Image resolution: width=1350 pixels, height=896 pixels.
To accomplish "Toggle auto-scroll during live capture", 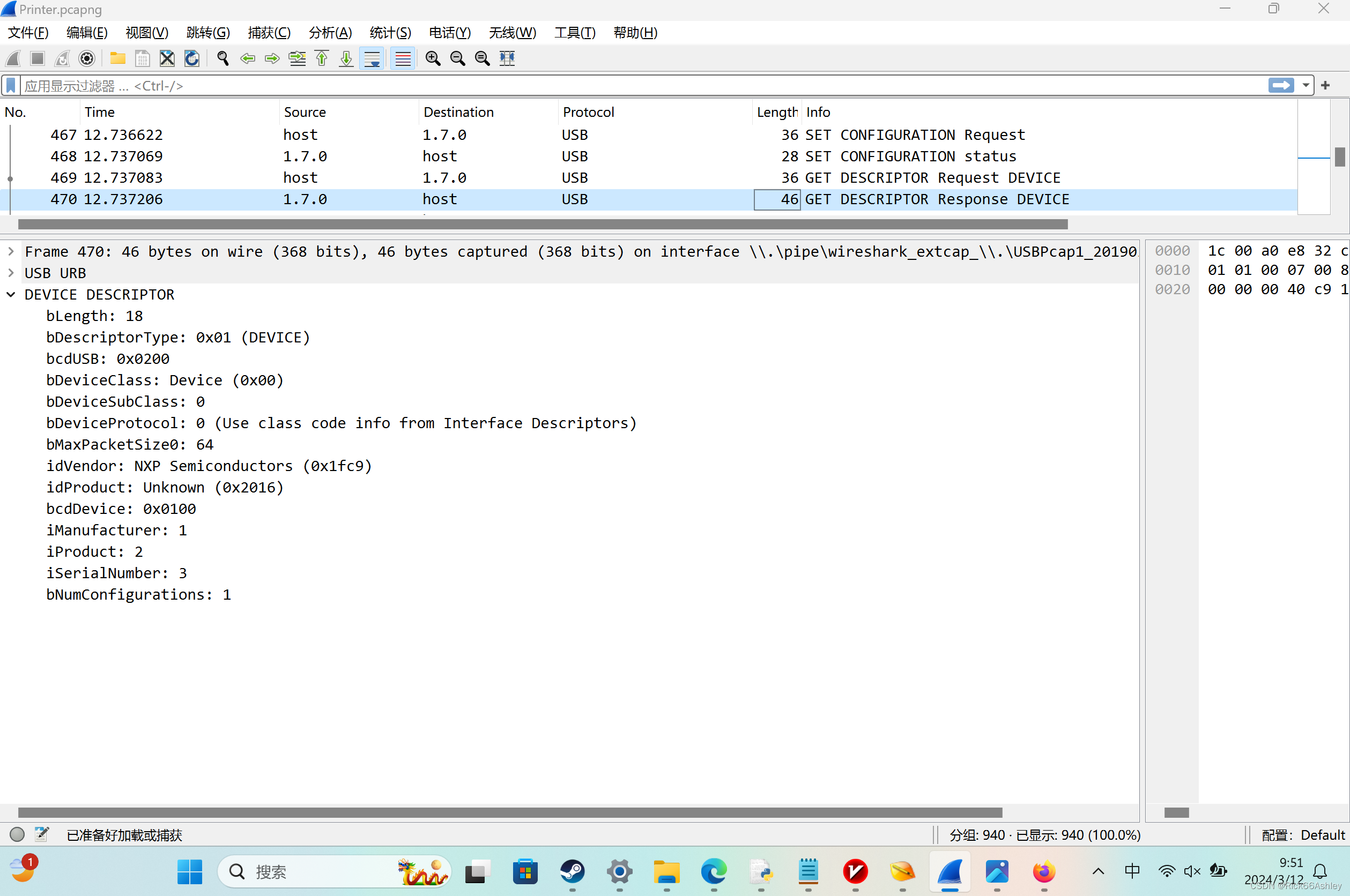I will (372, 58).
